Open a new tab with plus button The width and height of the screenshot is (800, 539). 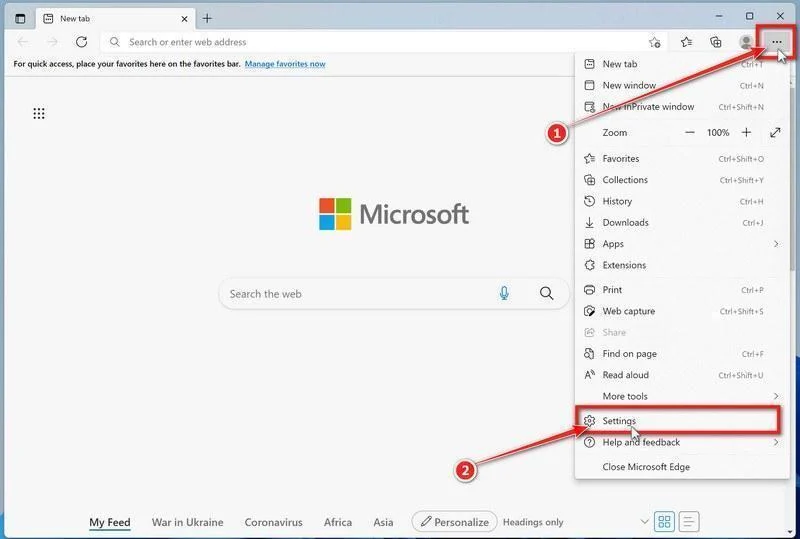tap(207, 19)
